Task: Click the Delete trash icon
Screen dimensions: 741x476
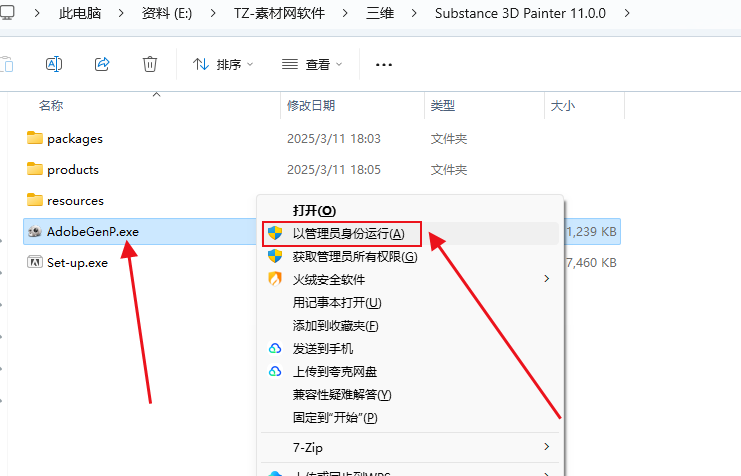Action: 150,64
